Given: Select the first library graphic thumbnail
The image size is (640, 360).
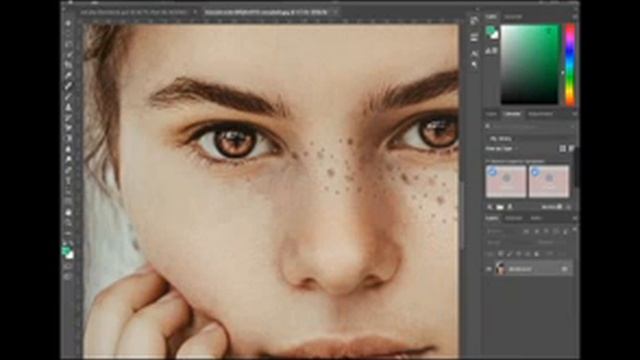Looking at the screenshot, I should [x=506, y=181].
